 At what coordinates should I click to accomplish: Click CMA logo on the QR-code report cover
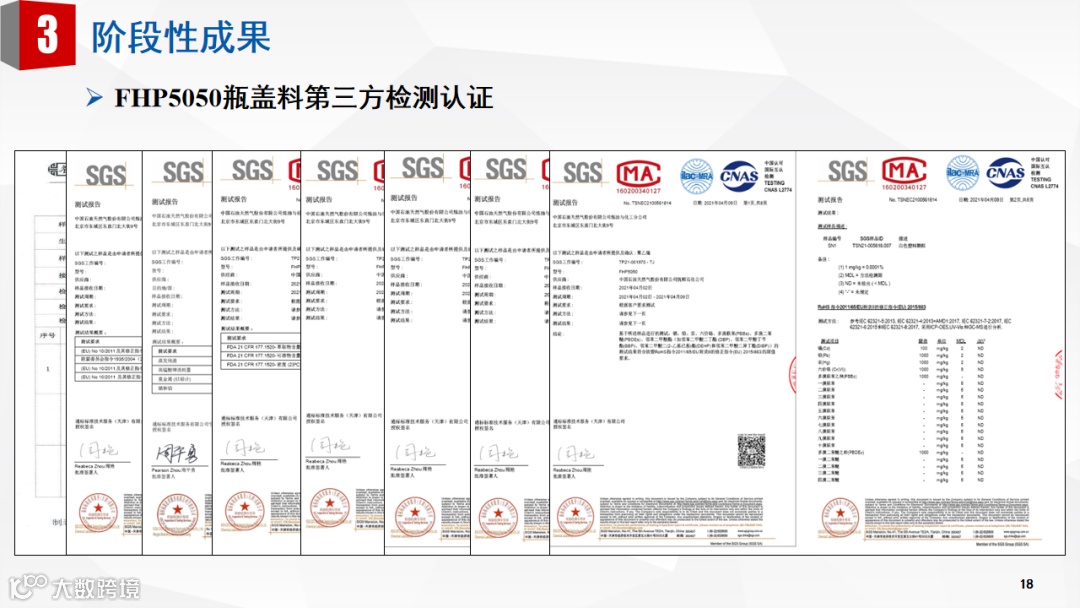click(638, 174)
